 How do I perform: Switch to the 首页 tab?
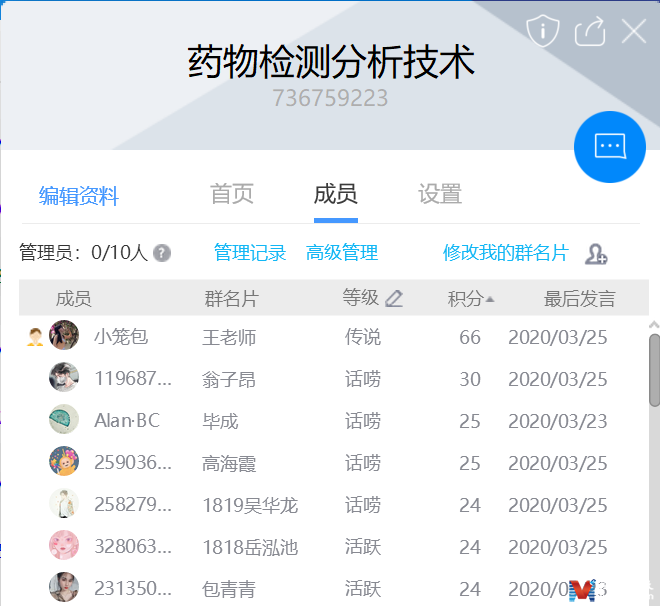click(x=232, y=194)
